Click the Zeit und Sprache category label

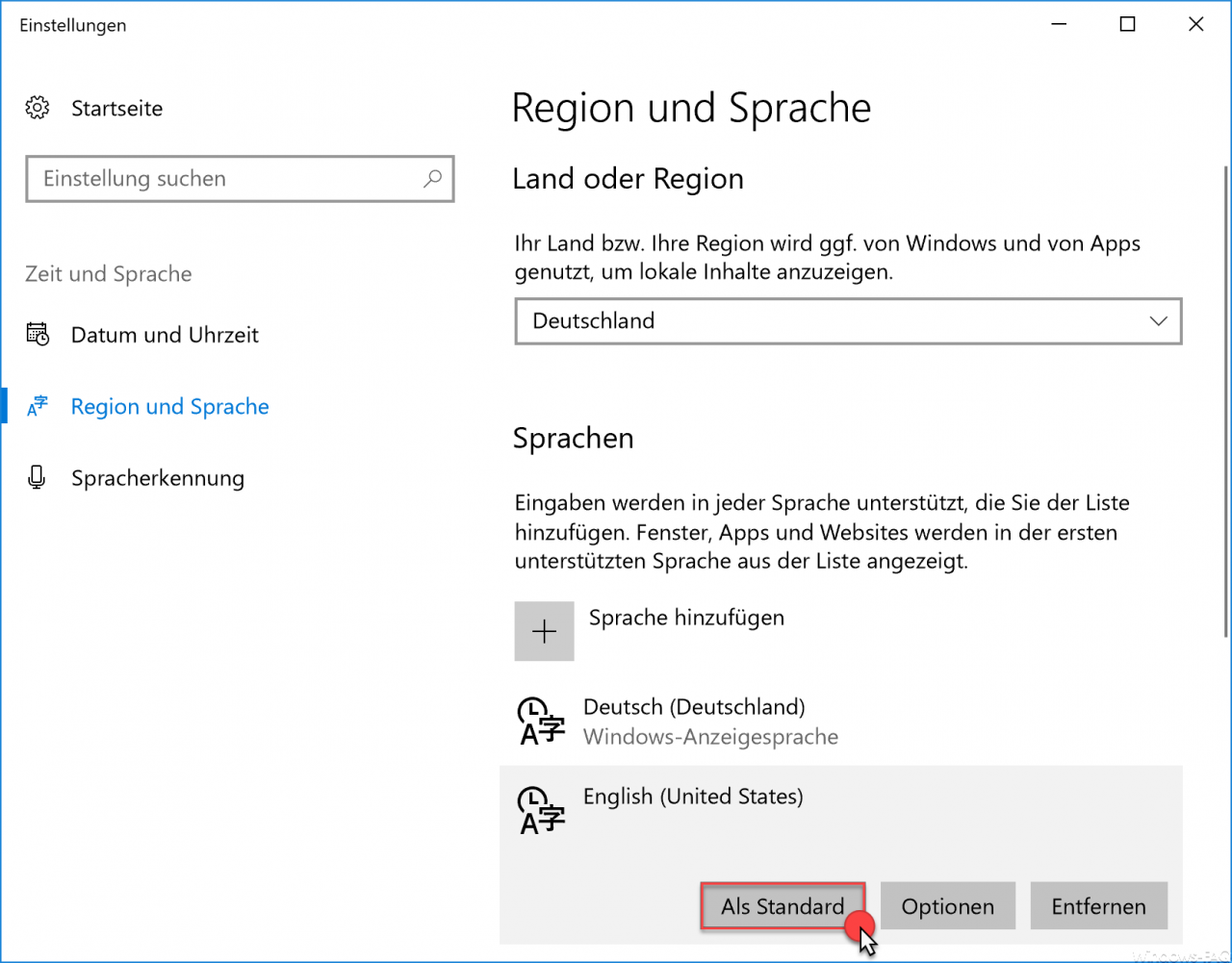coord(109,274)
